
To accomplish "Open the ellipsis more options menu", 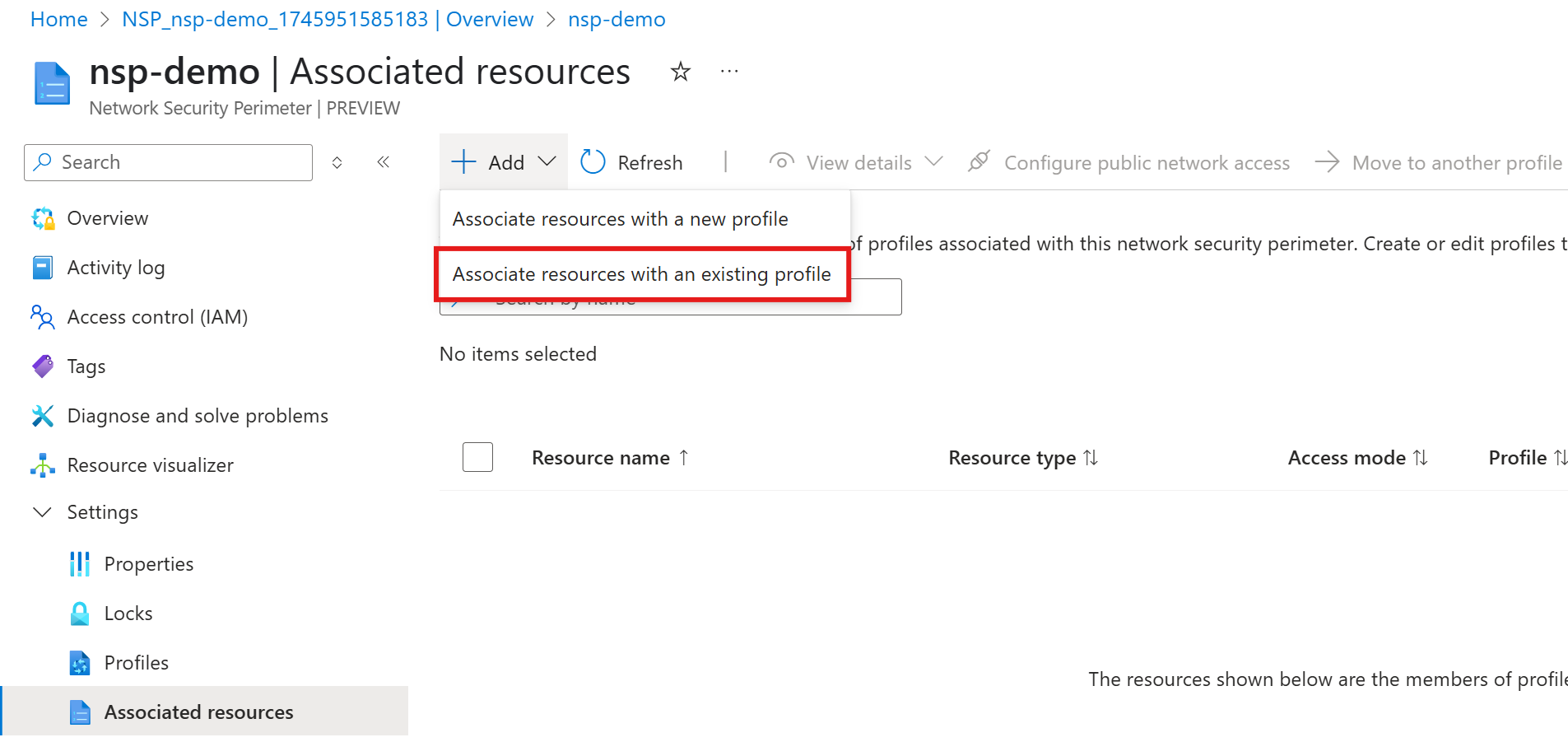I will (729, 72).
